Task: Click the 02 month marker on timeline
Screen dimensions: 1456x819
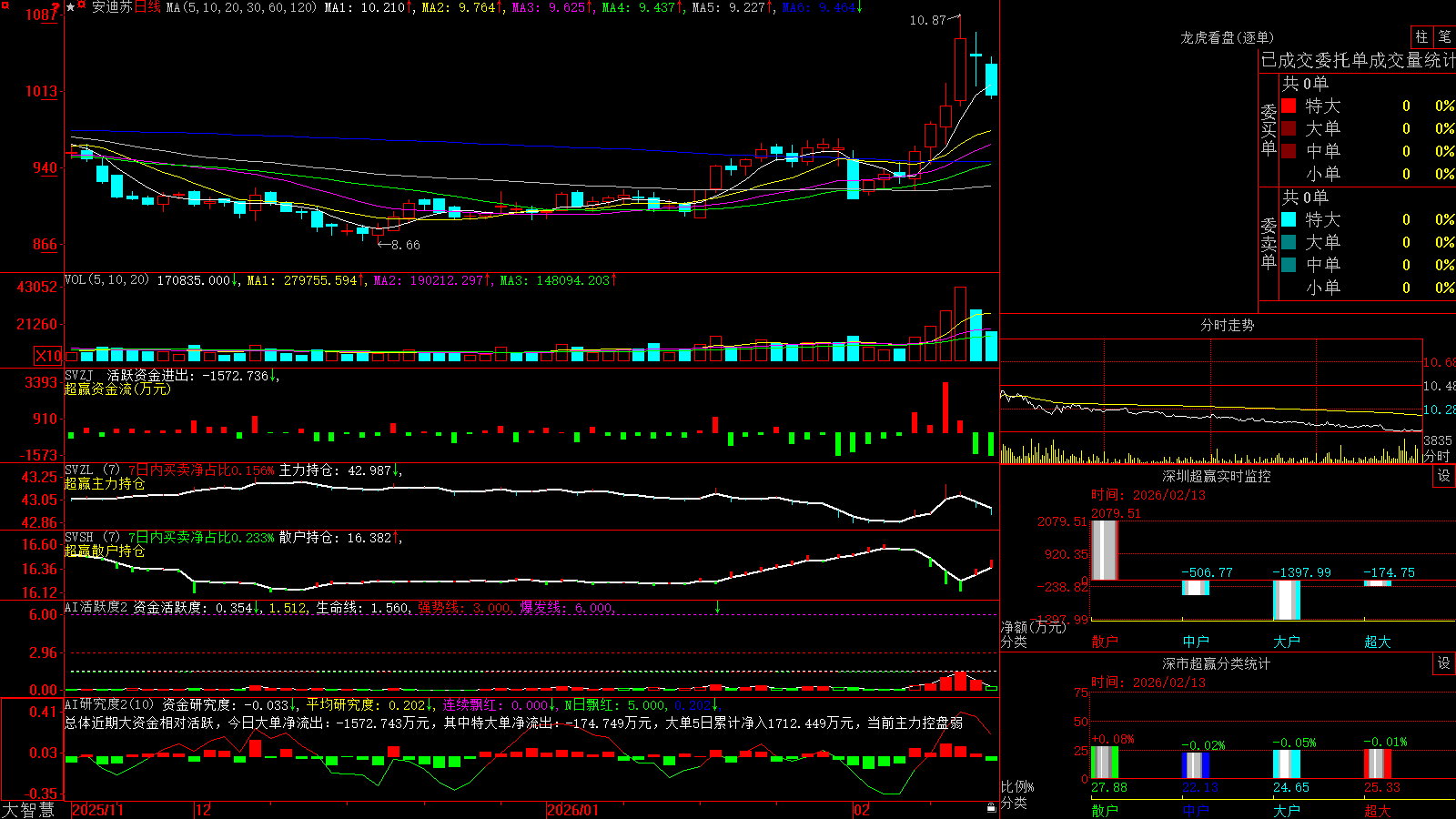Action: coord(862,810)
